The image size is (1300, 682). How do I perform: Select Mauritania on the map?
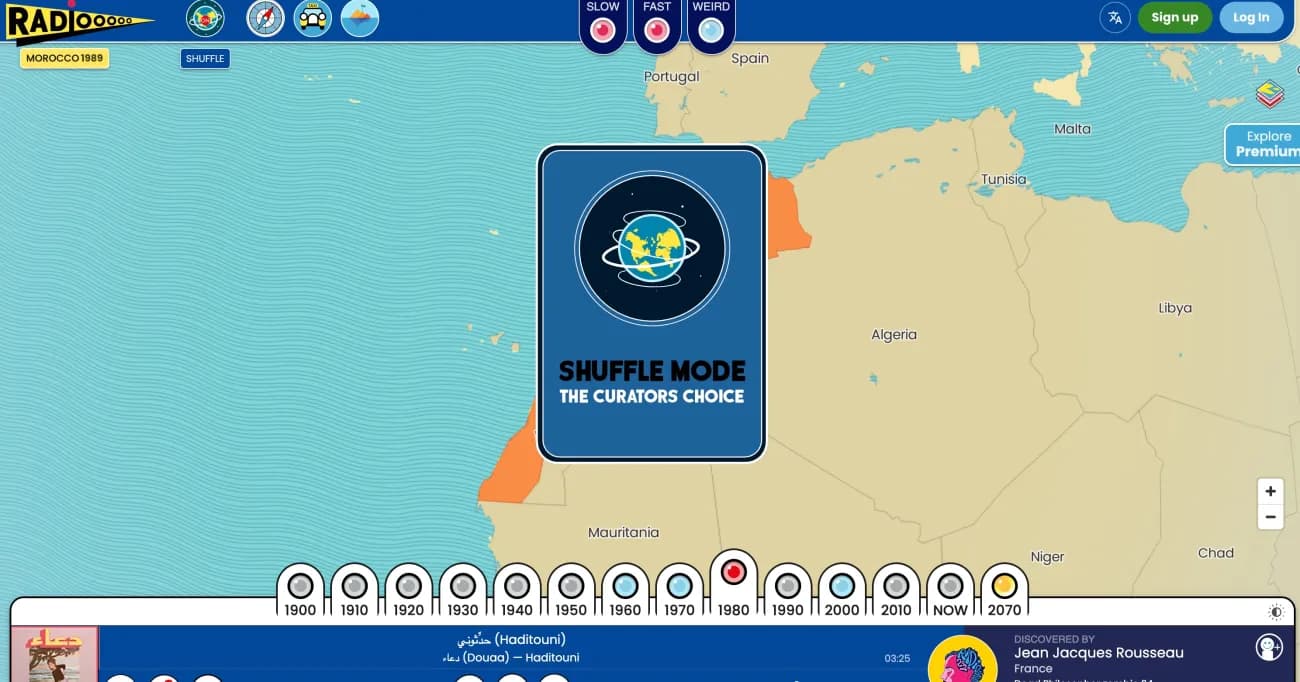pyautogui.click(x=623, y=533)
